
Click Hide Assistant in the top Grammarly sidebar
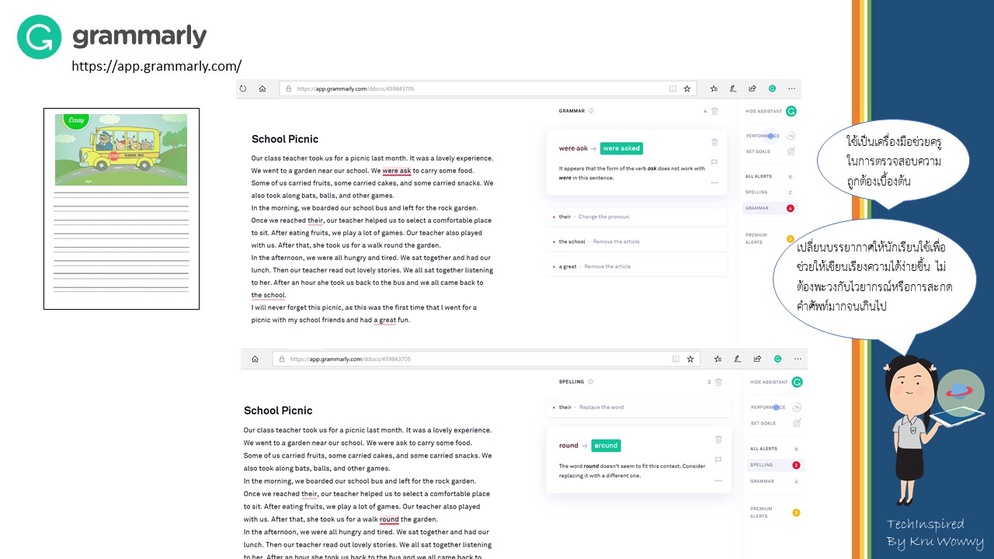pos(770,111)
